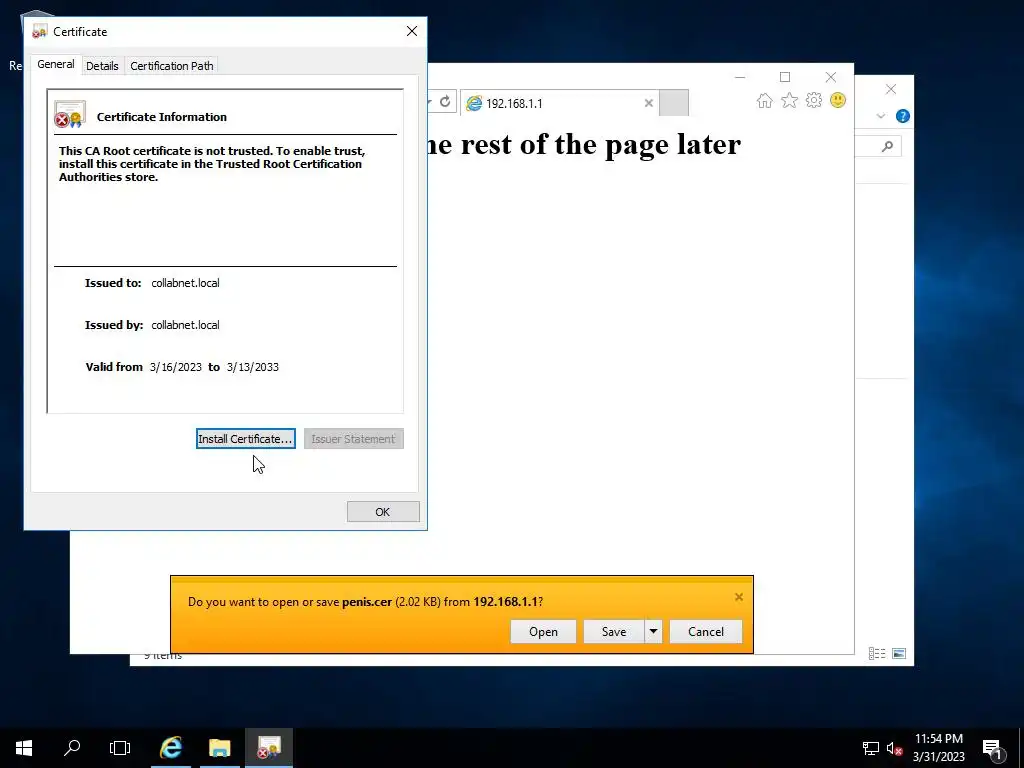Image resolution: width=1024 pixels, height=768 pixels.
Task: Go to Internet Explorer home page
Action: click(x=765, y=101)
